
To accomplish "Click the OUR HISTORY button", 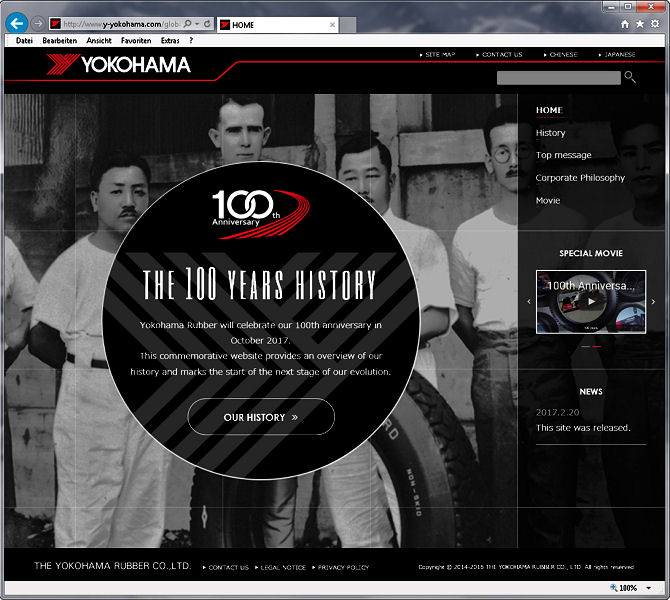I will pos(261,417).
